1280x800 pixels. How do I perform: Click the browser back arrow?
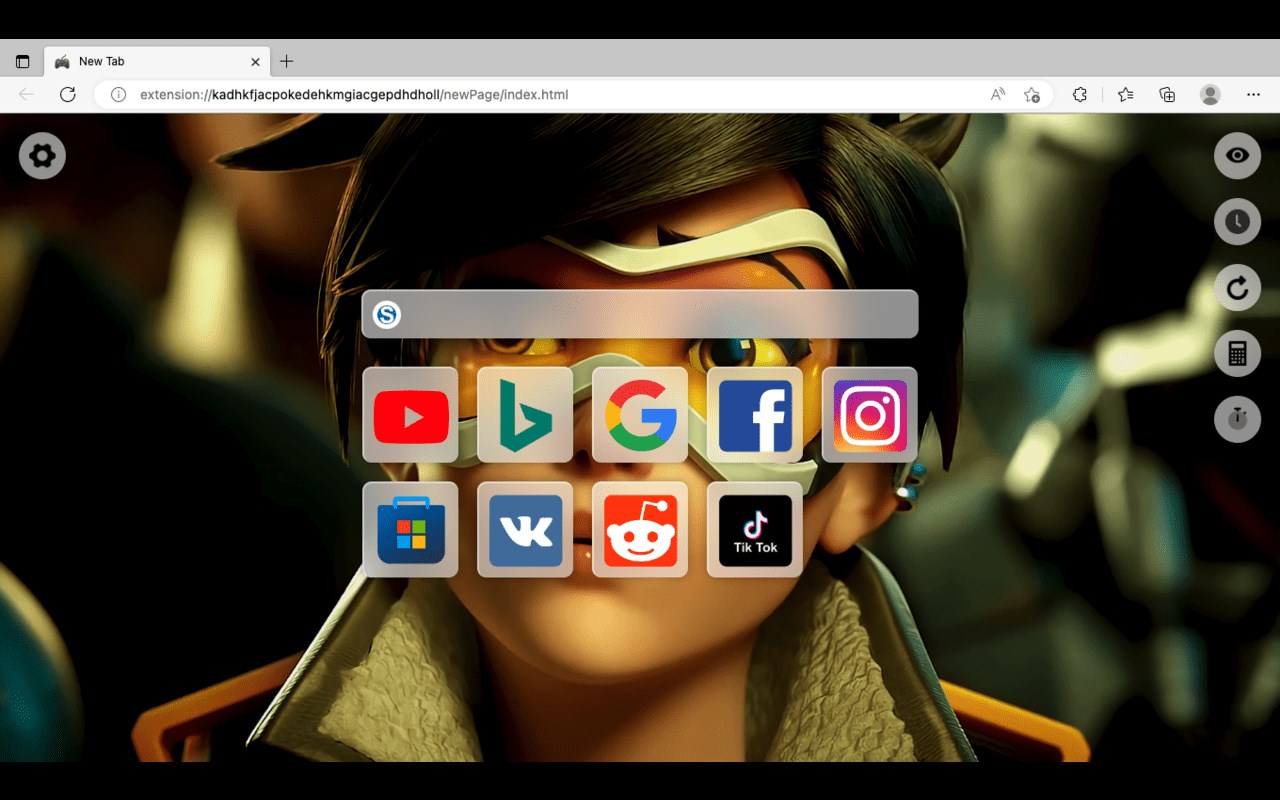[26, 95]
